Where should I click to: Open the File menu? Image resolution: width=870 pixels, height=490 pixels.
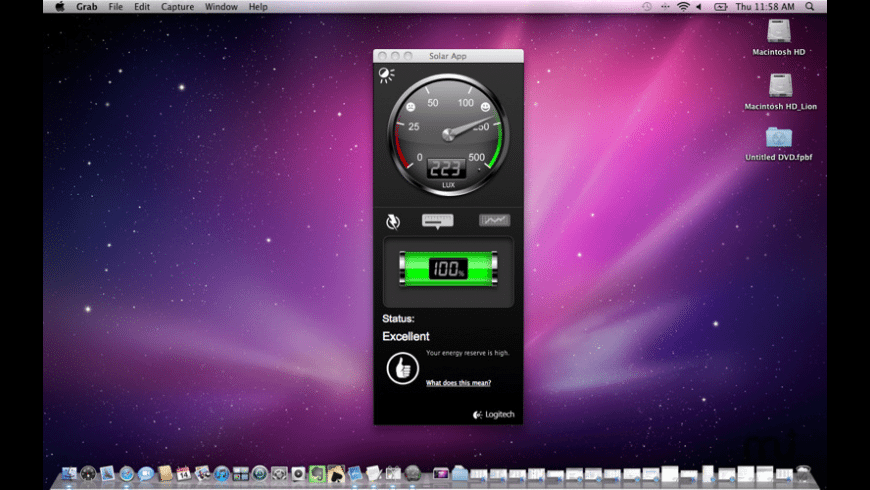point(115,7)
